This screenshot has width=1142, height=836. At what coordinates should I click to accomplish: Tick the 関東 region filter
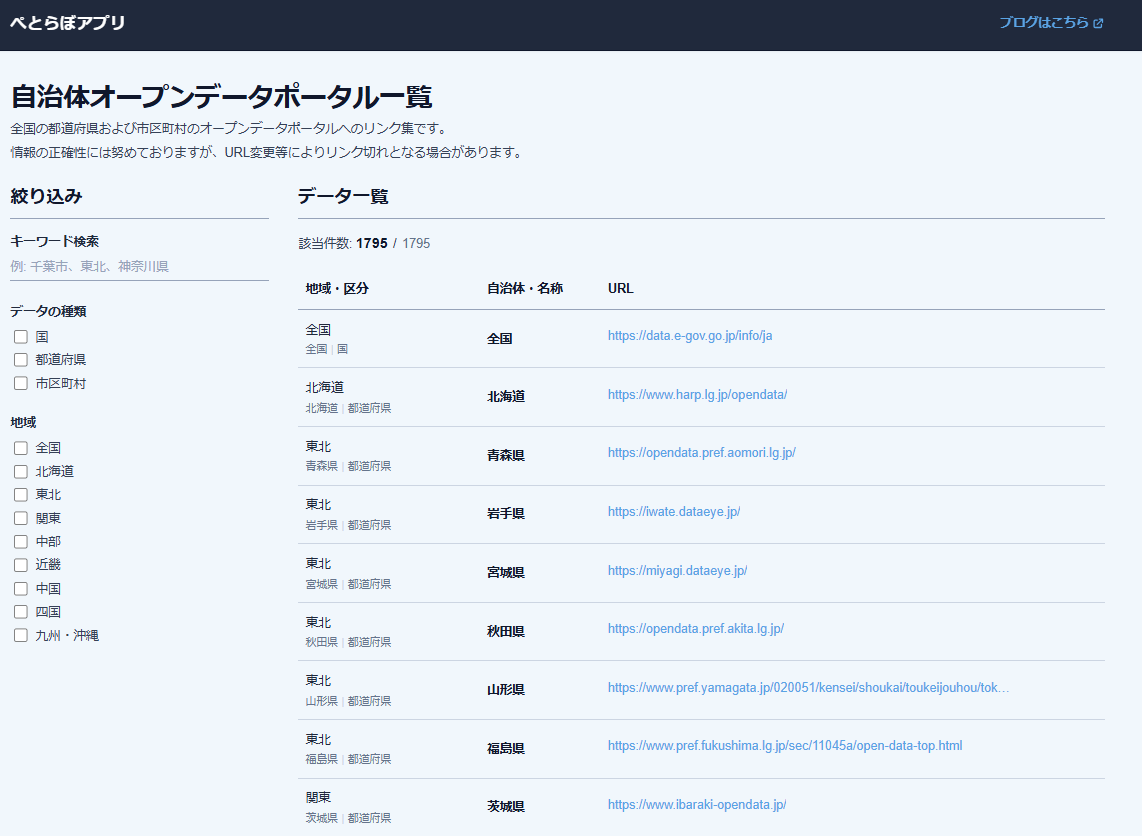(21, 518)
